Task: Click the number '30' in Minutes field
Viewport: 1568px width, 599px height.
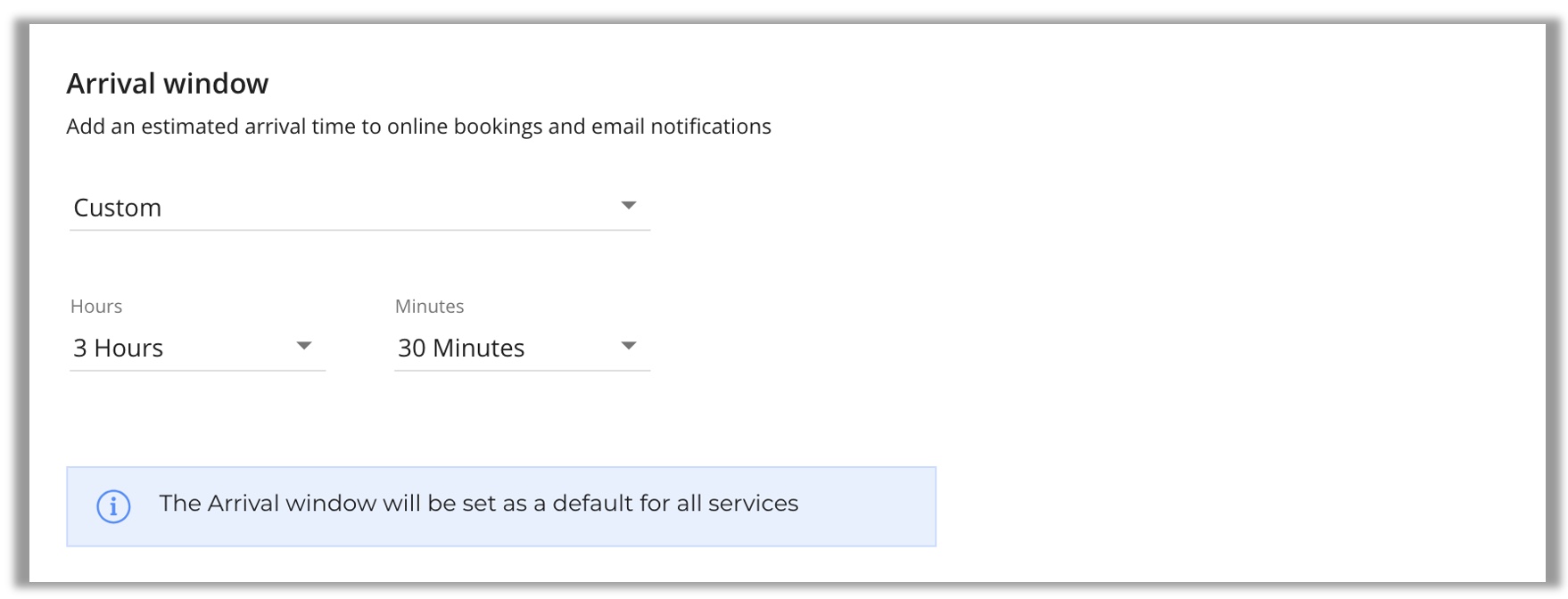Action: (x=411, y=348)
